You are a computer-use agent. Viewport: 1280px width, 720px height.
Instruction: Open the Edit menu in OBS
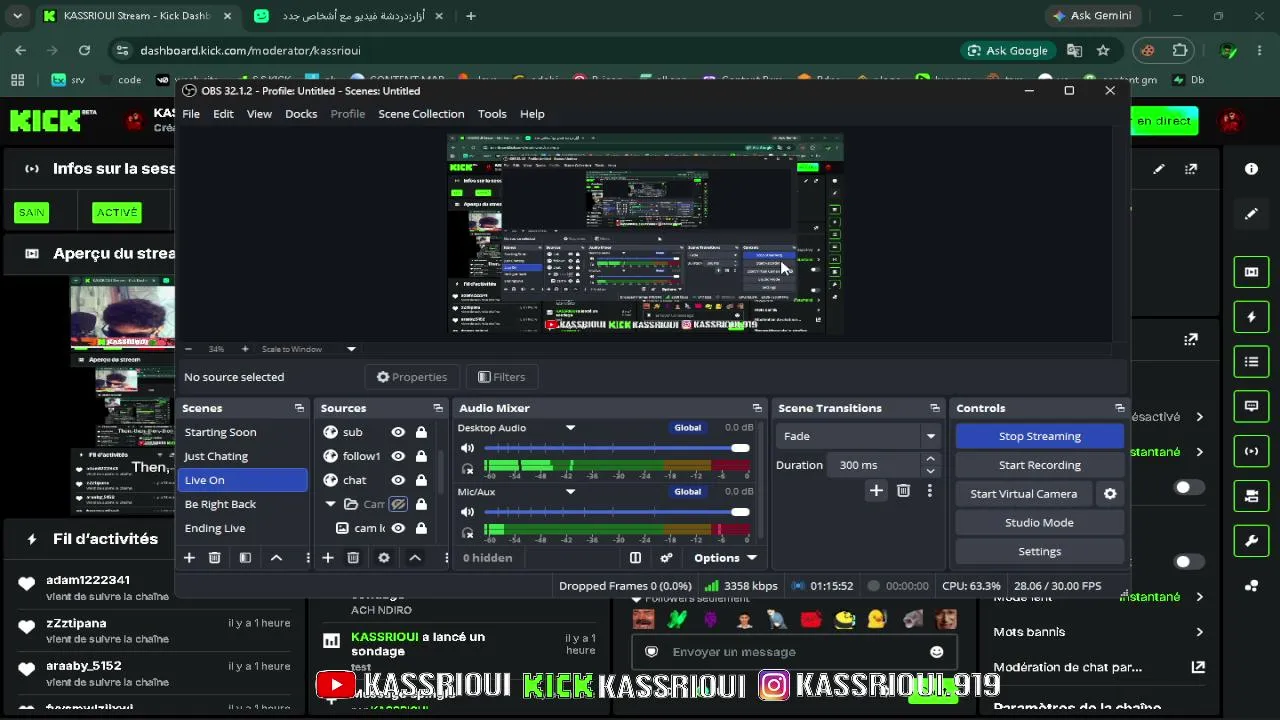[x=223, y=114]
